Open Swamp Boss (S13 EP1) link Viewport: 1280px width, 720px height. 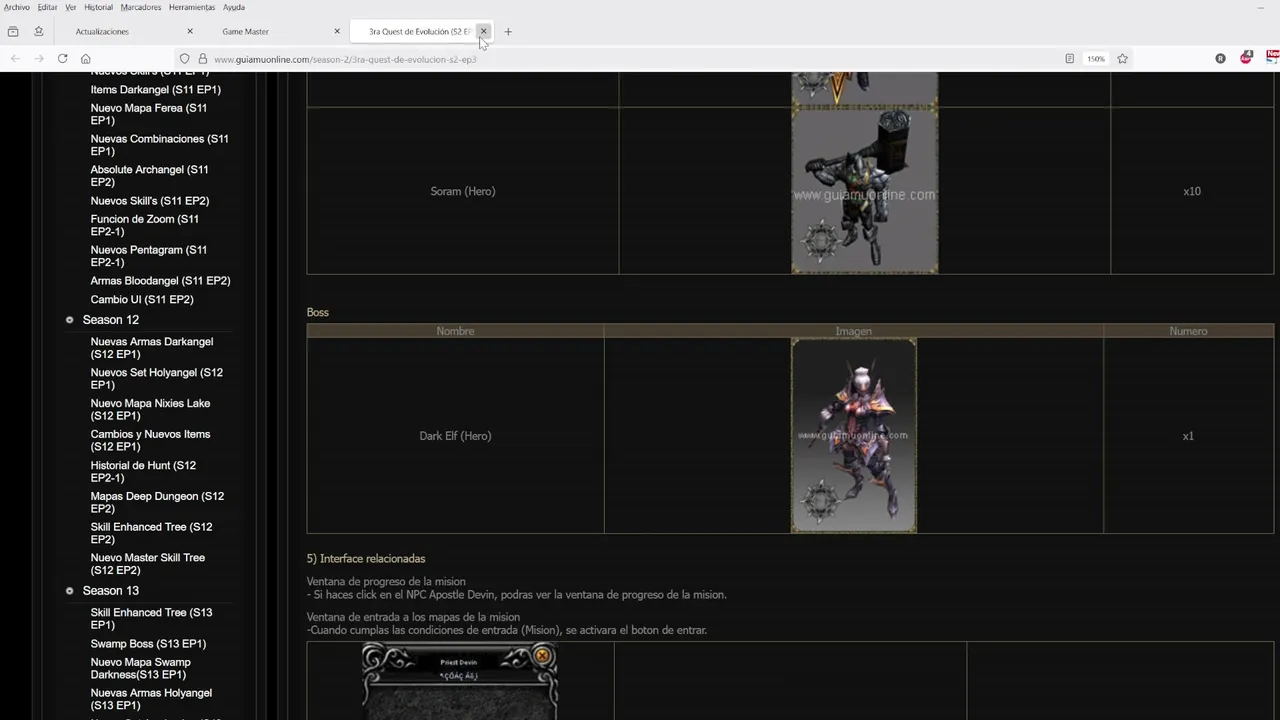(148, 644)
